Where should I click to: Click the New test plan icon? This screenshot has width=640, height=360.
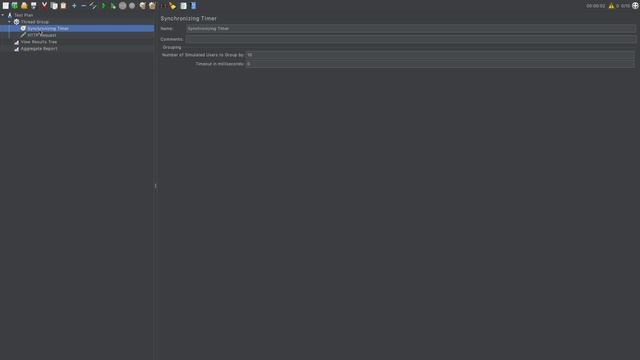6,6
